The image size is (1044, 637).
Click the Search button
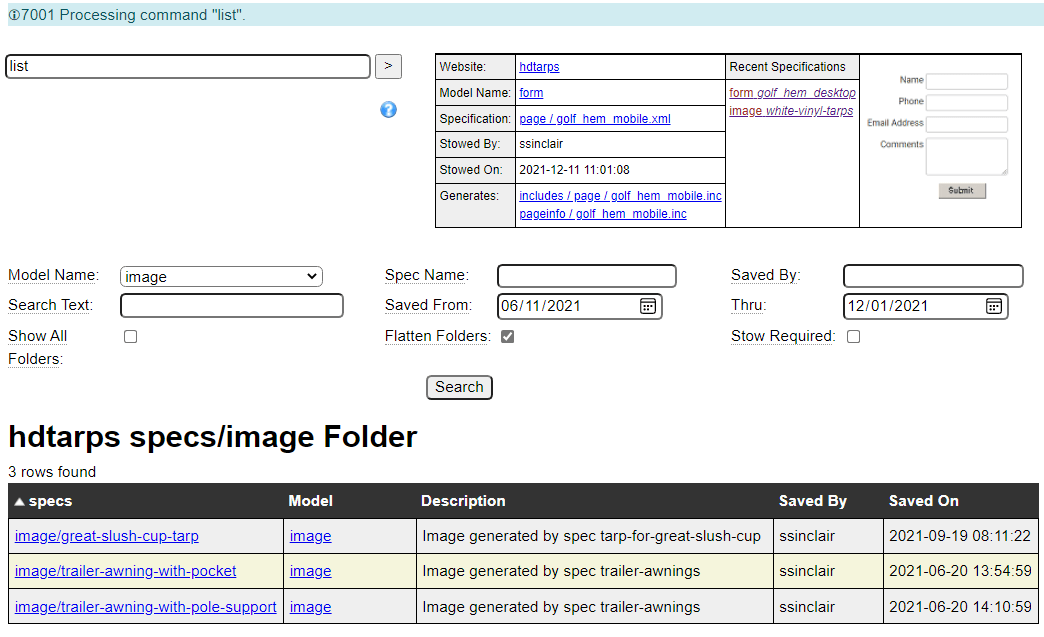(x=459, y=387)
